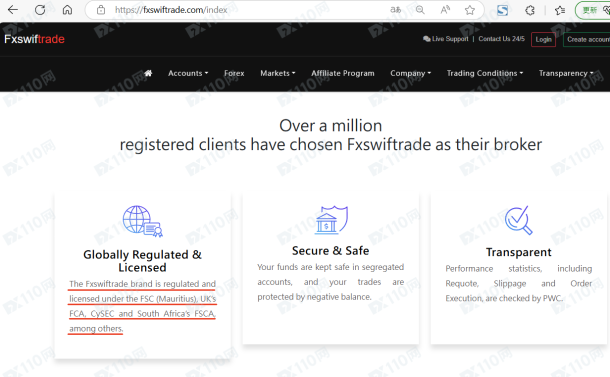The width and height of the screenshot is (610, 377).
Task: Click text 'Execution, are checked by PWC.'
Action: tap(504, 298)
